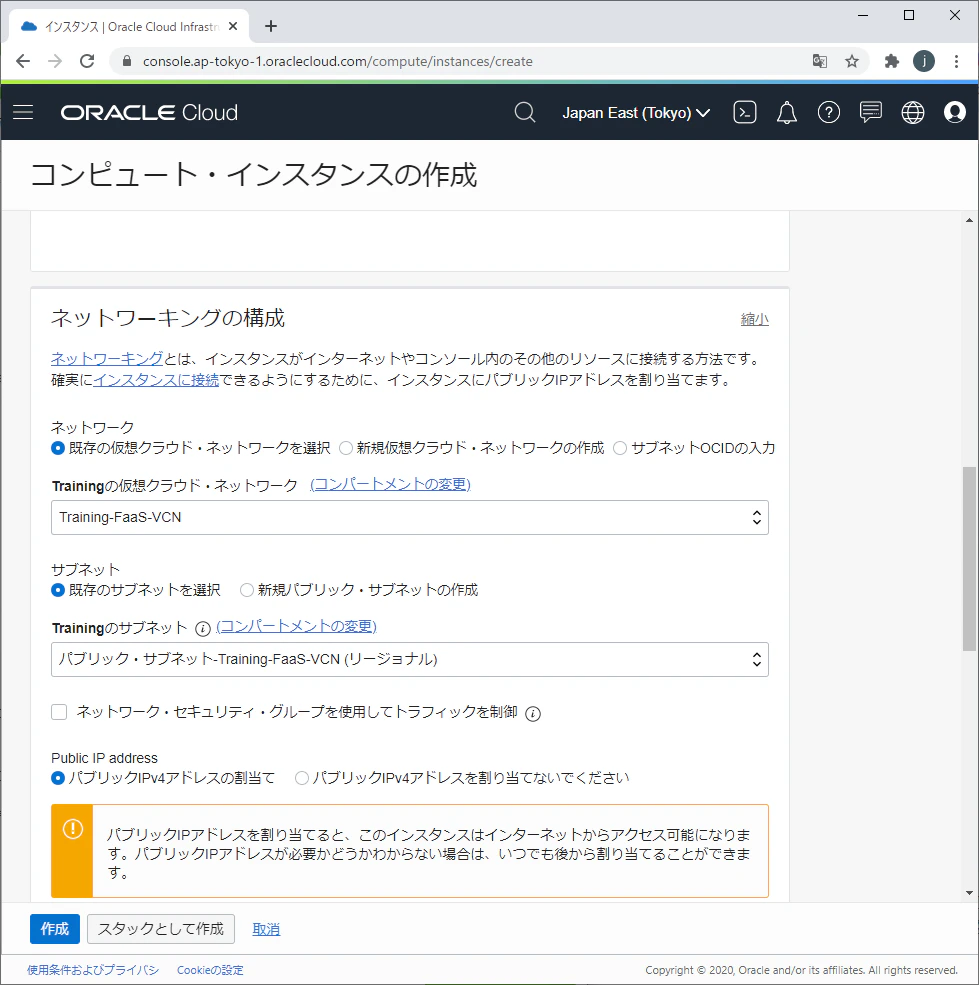The width and height of the screenshot is (979, 985).
Task: Reload the page with the refresh icon
Action: coord(87,61)
